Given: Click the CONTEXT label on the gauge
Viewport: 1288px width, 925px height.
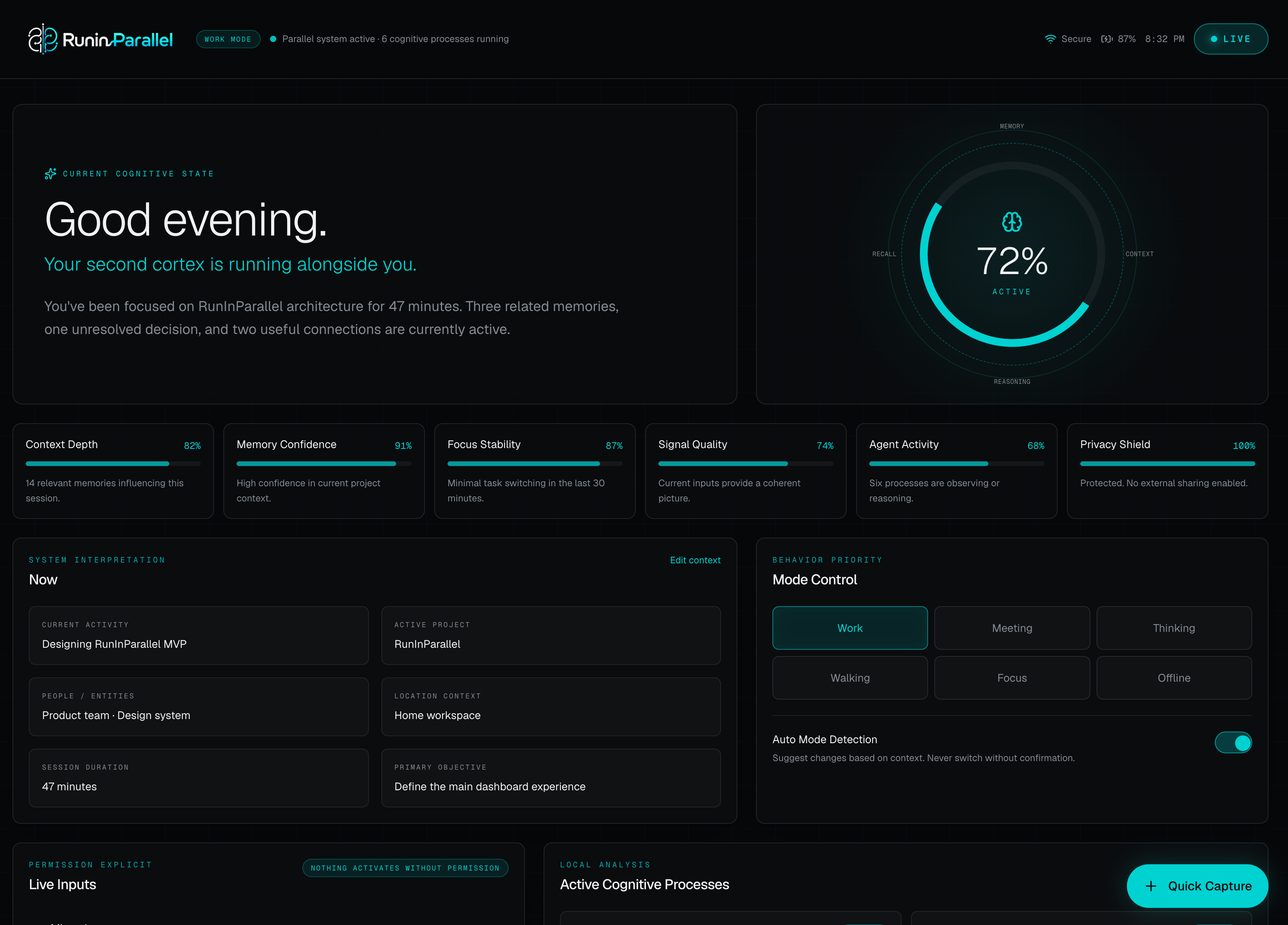Looking at the screenshot, I should click(1139, 254).
